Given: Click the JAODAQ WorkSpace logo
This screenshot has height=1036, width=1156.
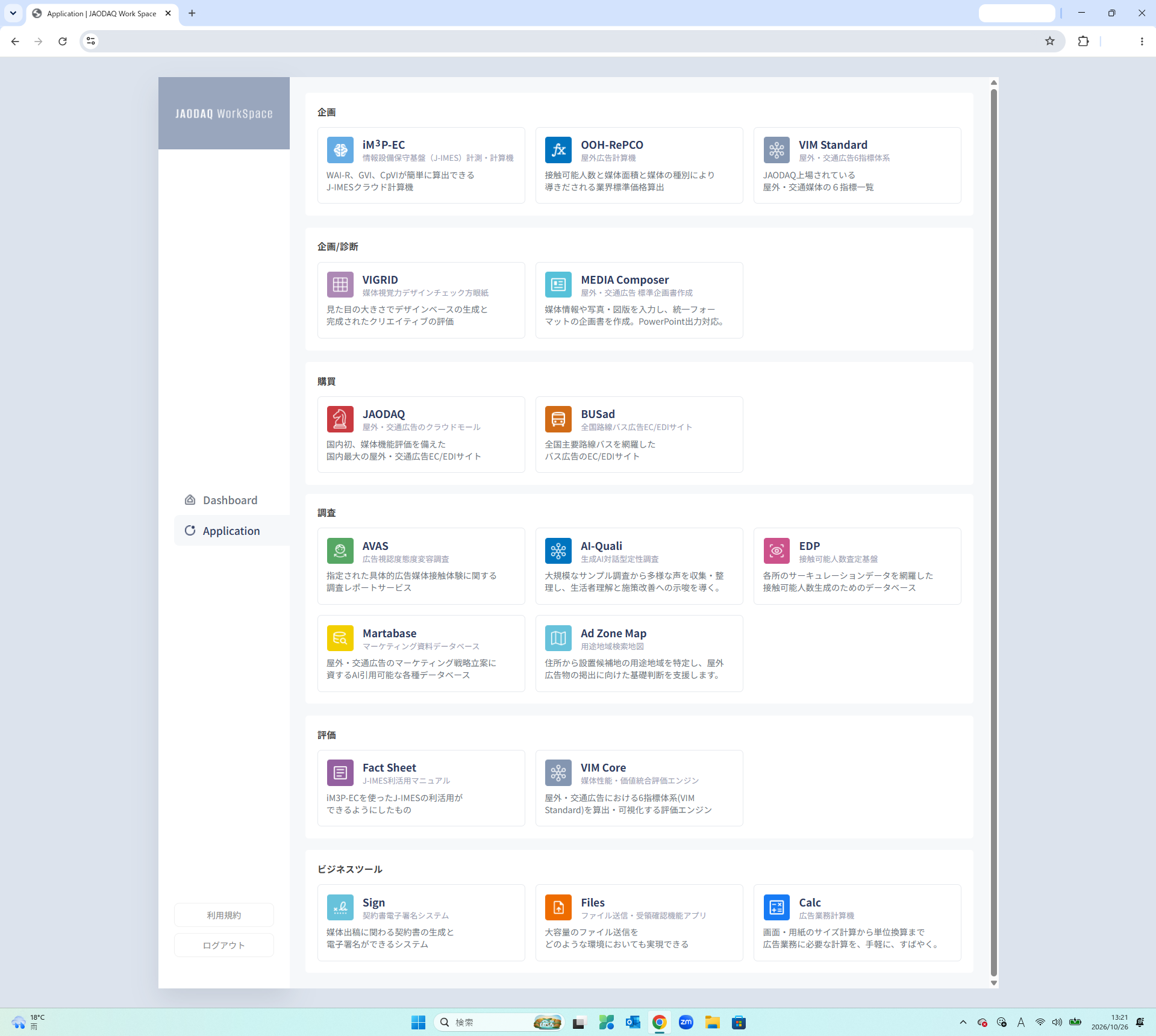Looking at the screenshot, I should point(224,113).
